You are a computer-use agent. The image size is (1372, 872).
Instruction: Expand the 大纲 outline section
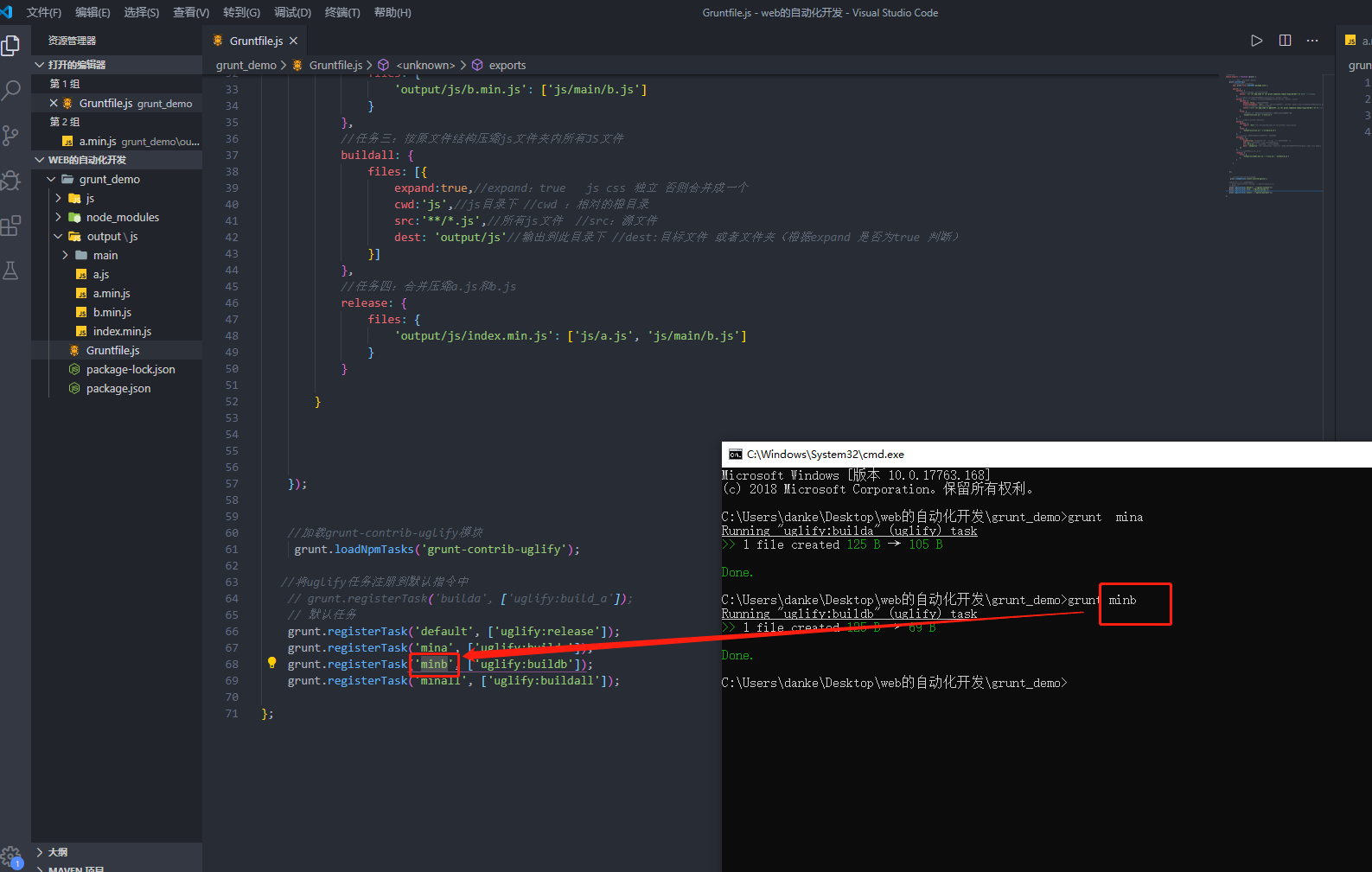pyautogui.click(x=117, y=852)
